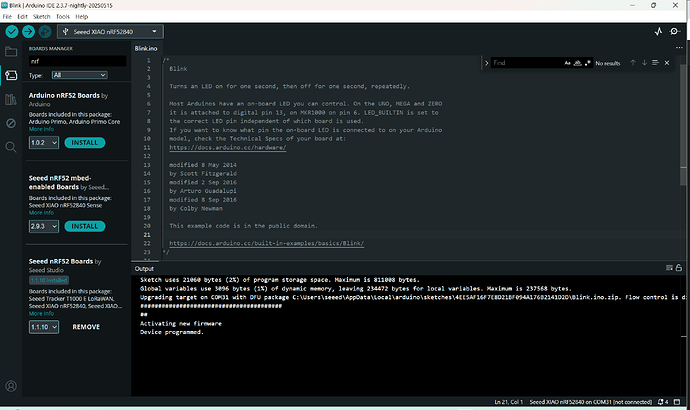The height and width of the screenshot is (410, 690).
Task: Open version dropdown showing 2.9.3
Action: coord(44,226)
